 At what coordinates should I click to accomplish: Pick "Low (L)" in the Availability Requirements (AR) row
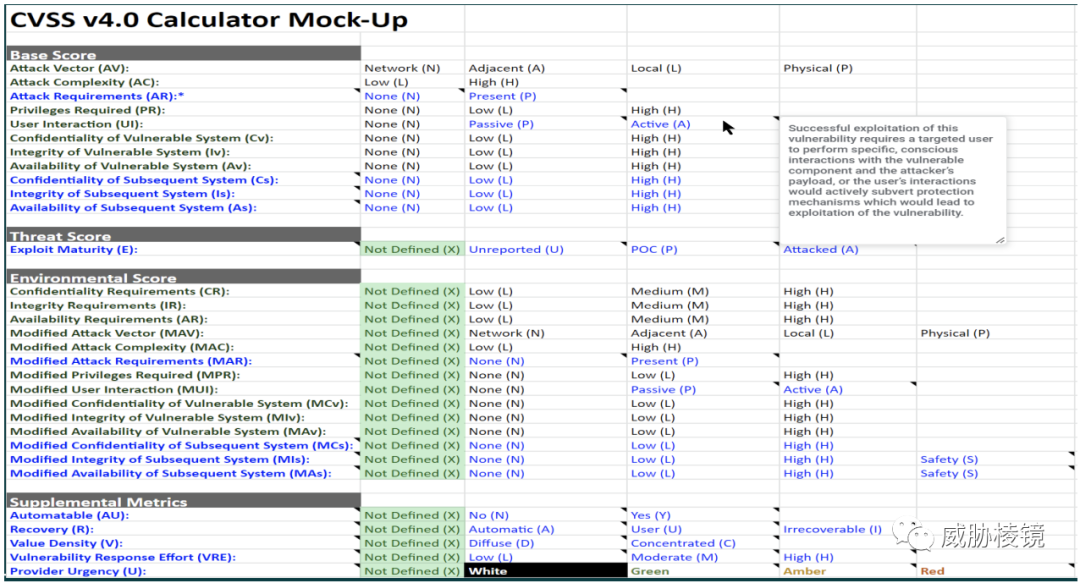pos(490,319)
